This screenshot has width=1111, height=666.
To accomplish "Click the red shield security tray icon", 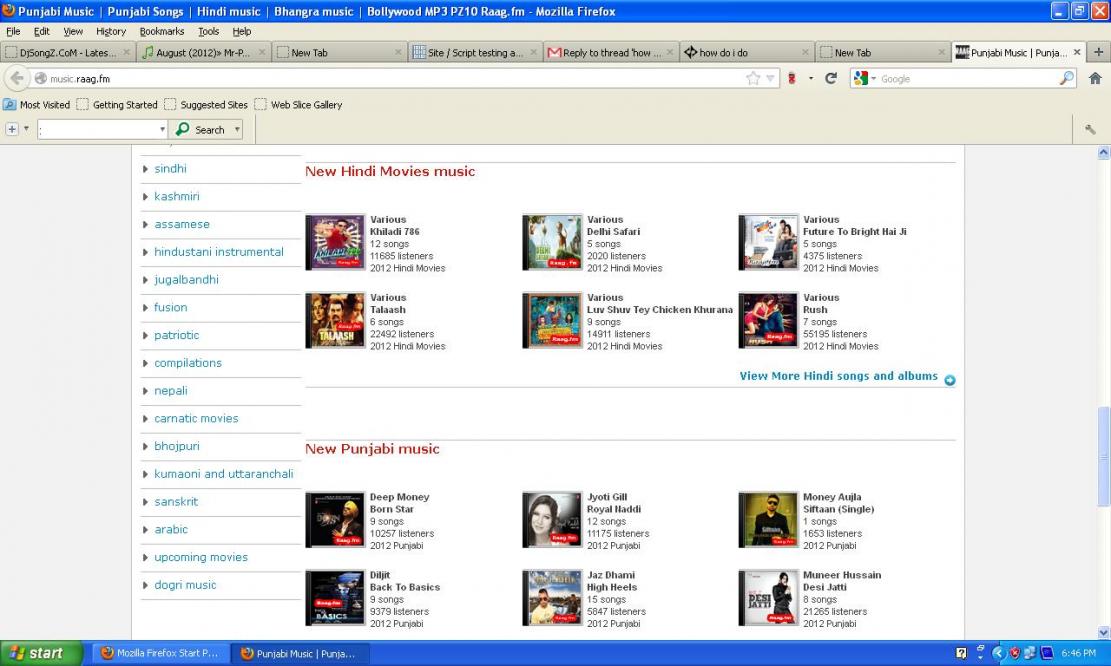I will point(1015,653).
